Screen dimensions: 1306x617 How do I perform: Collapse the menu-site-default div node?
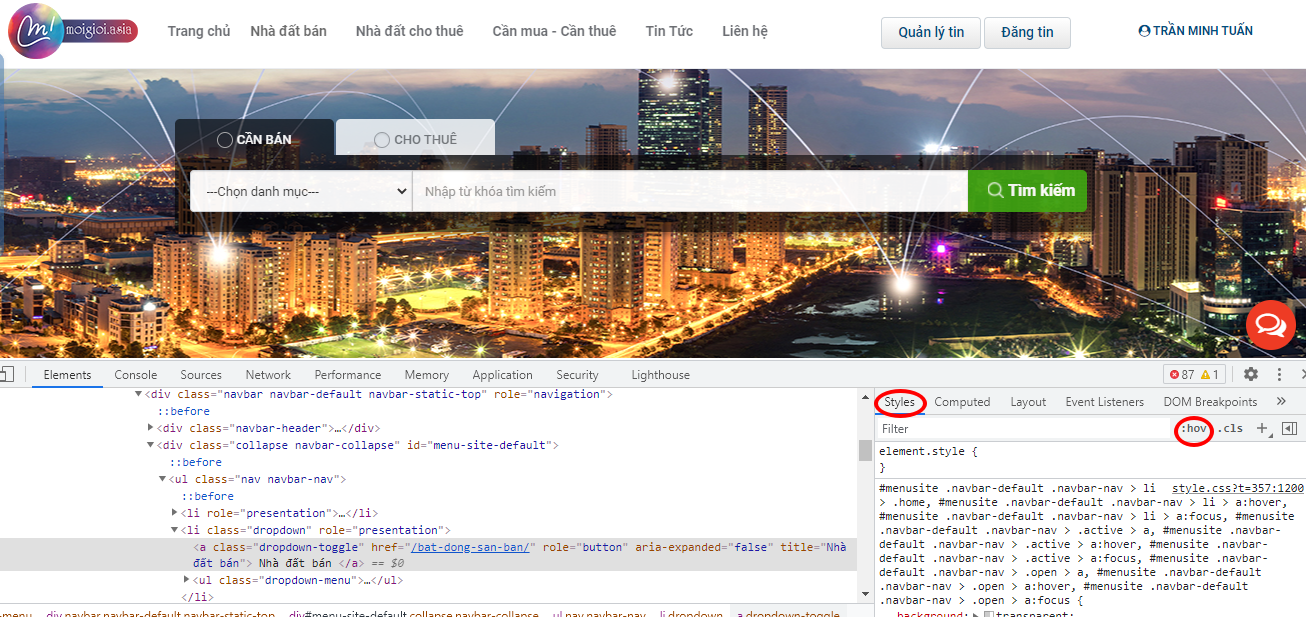pos(151,445)
